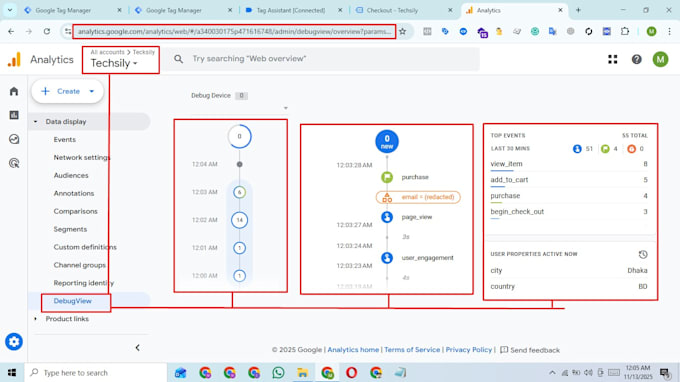Open Events in Data display
680x382 pixels.
pos(65,140)
